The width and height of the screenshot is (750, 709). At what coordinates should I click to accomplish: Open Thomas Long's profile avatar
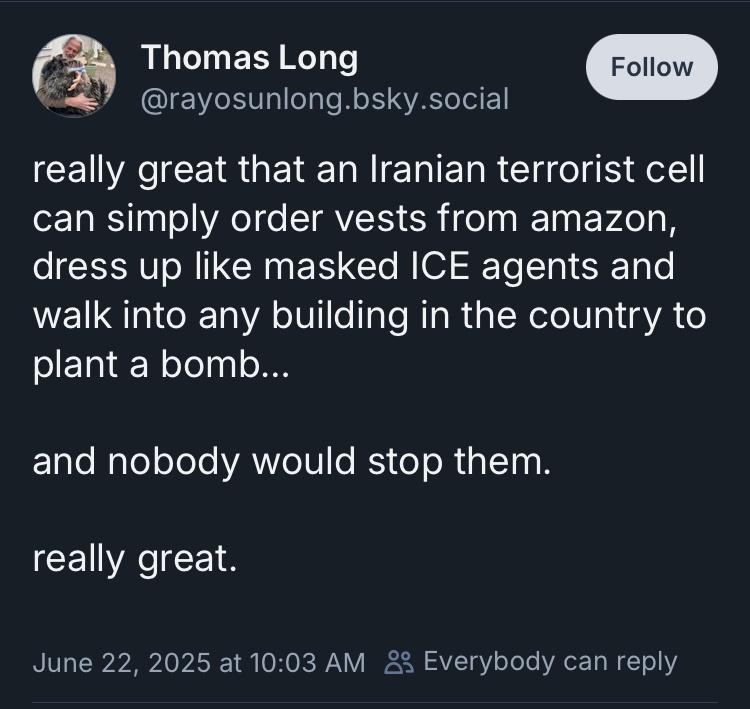[74, 75]
